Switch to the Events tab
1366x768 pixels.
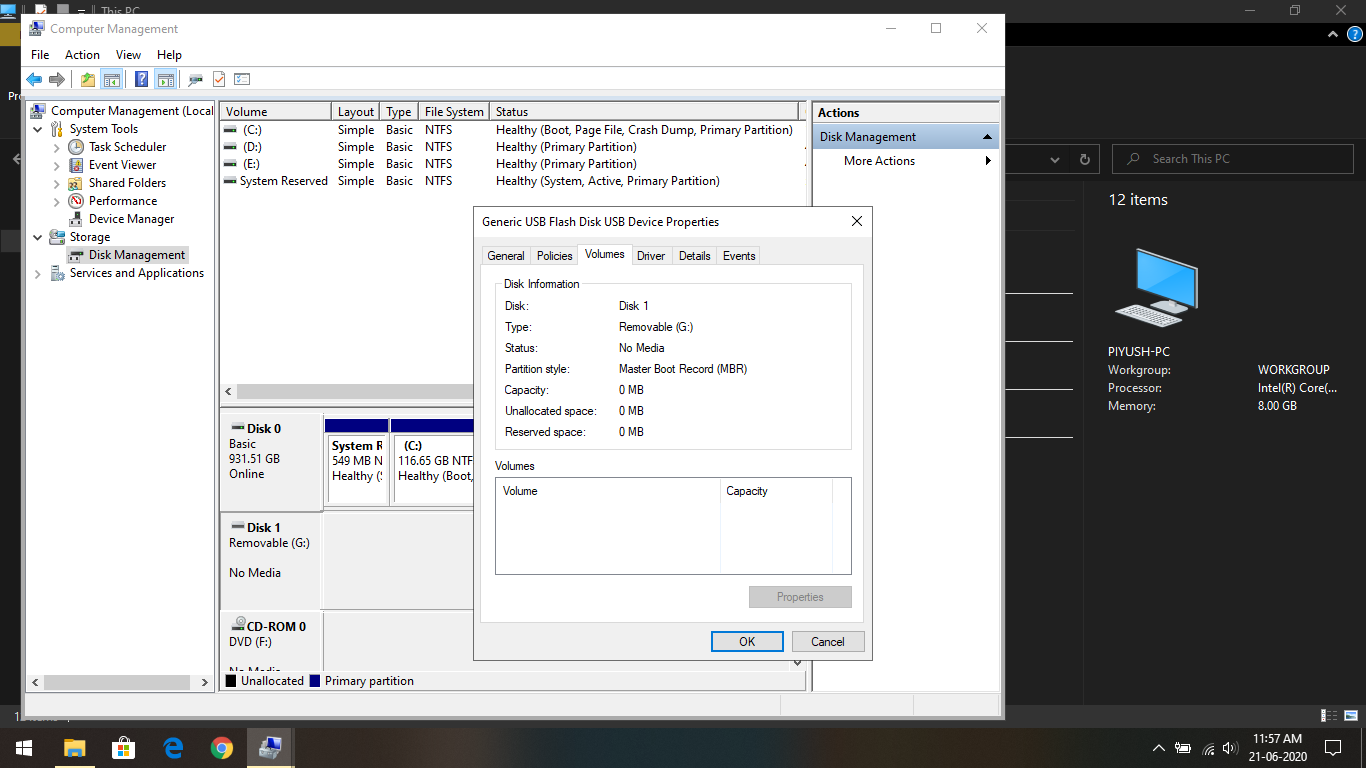pyautogui.click(x=739, y=256)
